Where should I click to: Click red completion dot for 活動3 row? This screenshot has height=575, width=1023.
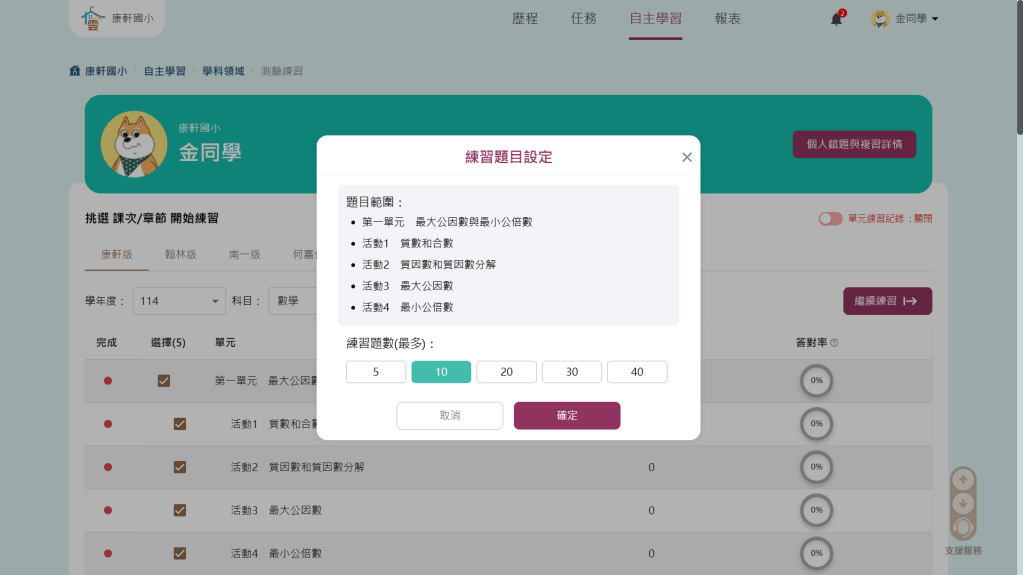[108, 510]
